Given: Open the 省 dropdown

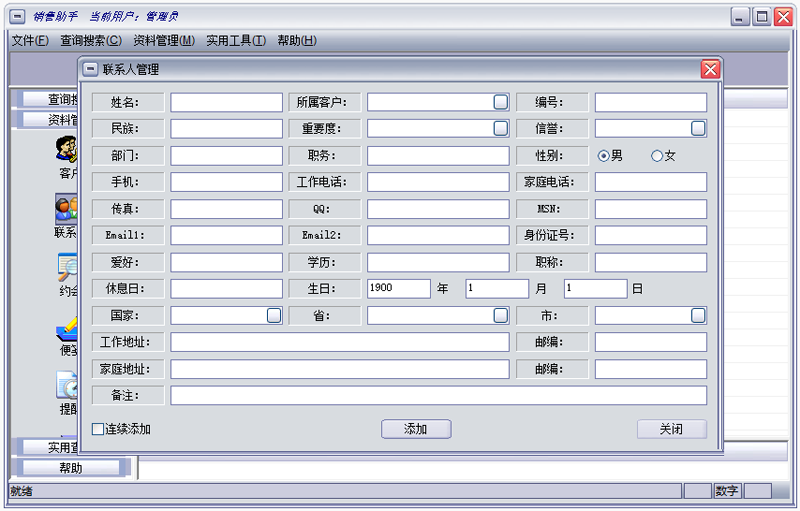Looking at the screenshot, I should point(501,315).
